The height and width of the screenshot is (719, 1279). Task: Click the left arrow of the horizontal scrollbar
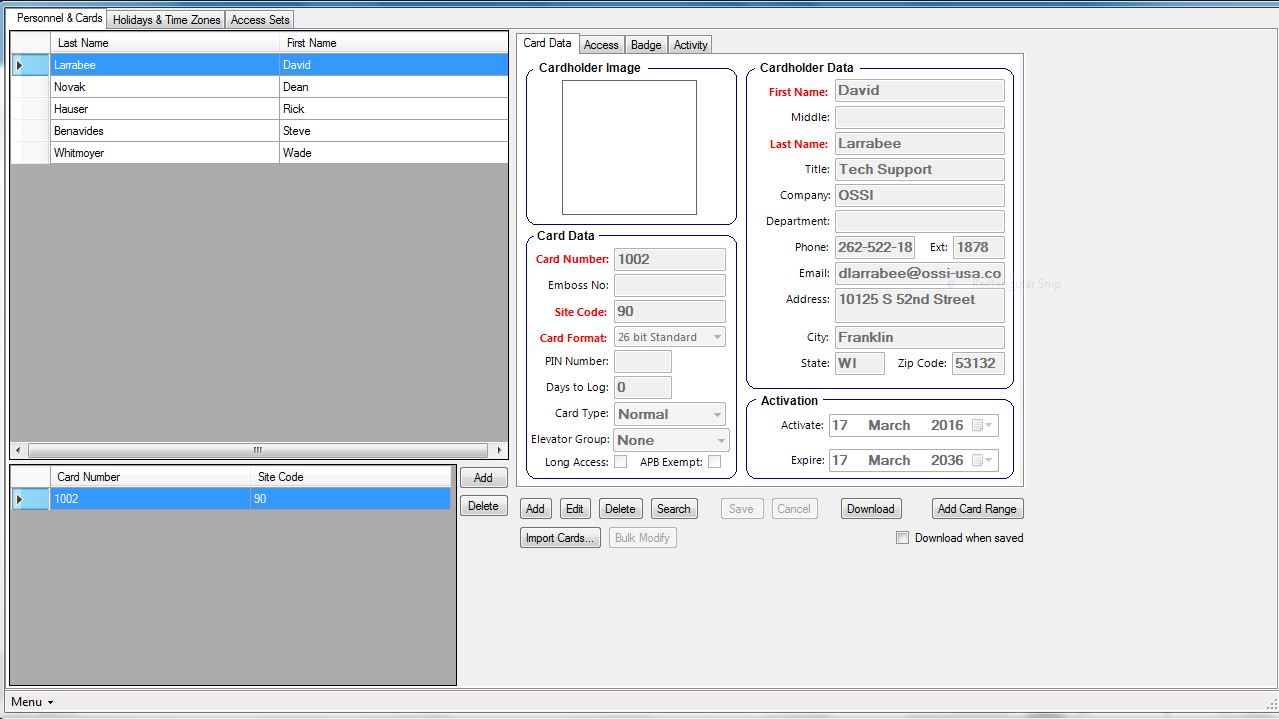[16, 451]
